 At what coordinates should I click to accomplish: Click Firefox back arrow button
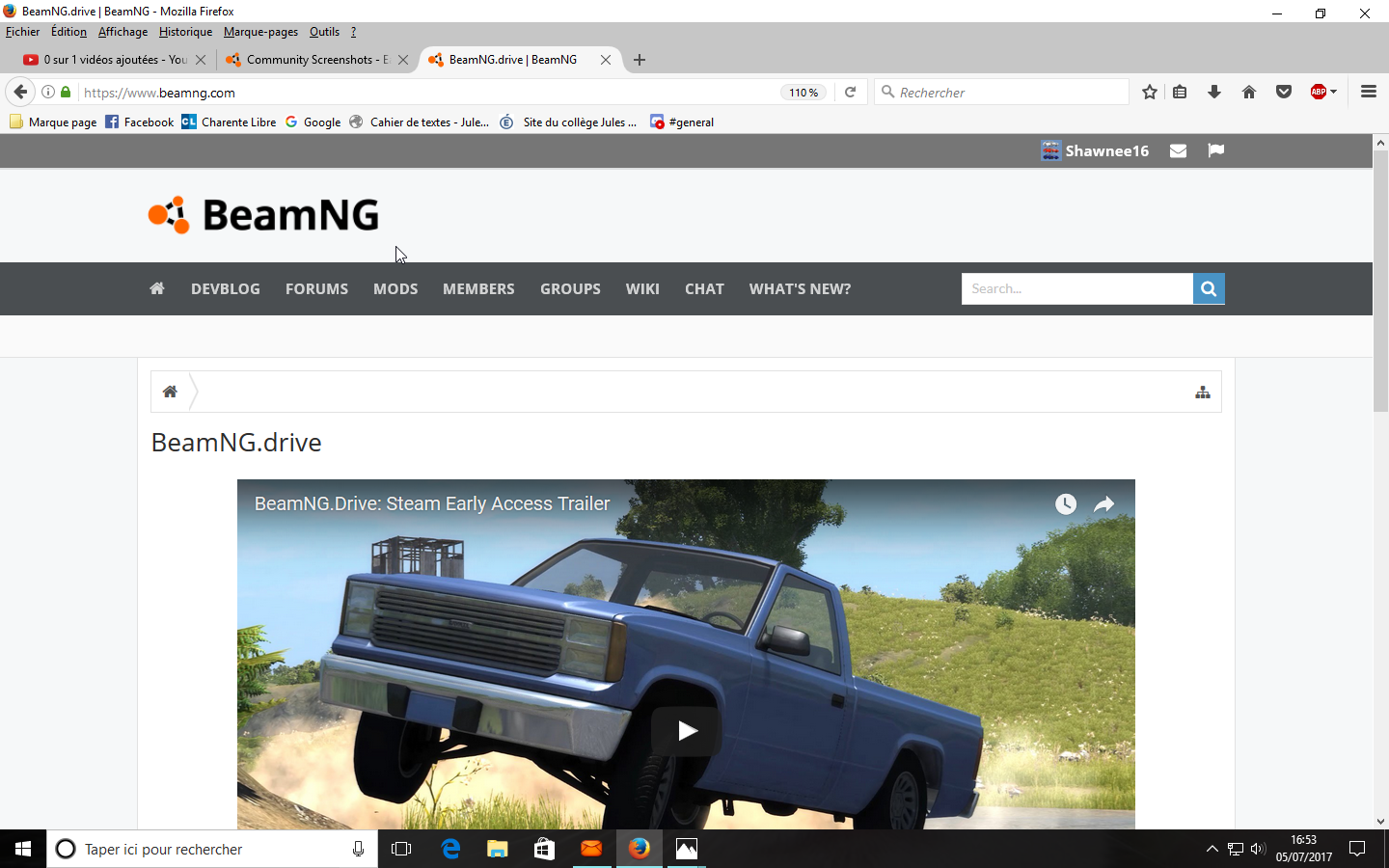pos(20,93)
